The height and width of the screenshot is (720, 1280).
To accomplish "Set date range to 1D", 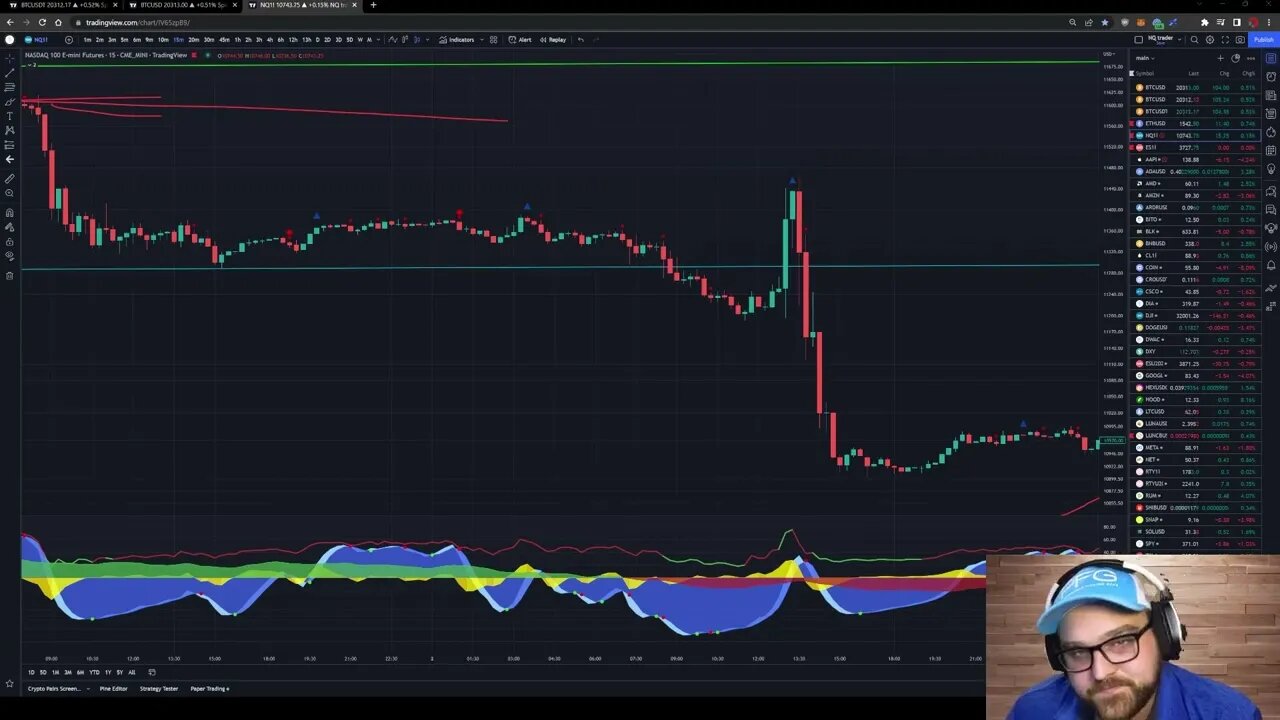I will click(30, 672).
